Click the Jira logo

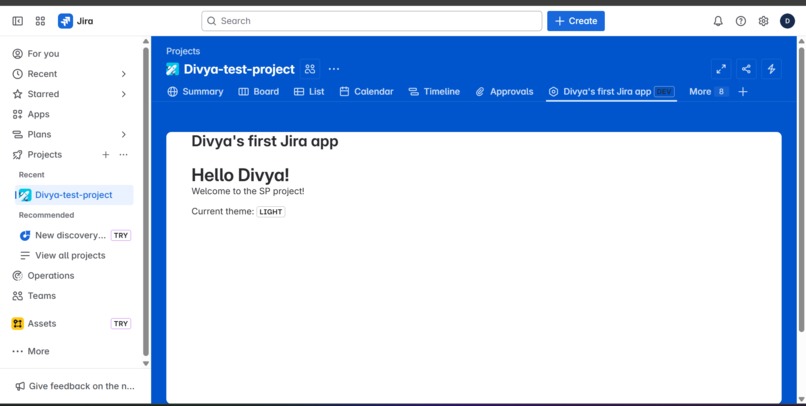(76, 21)
